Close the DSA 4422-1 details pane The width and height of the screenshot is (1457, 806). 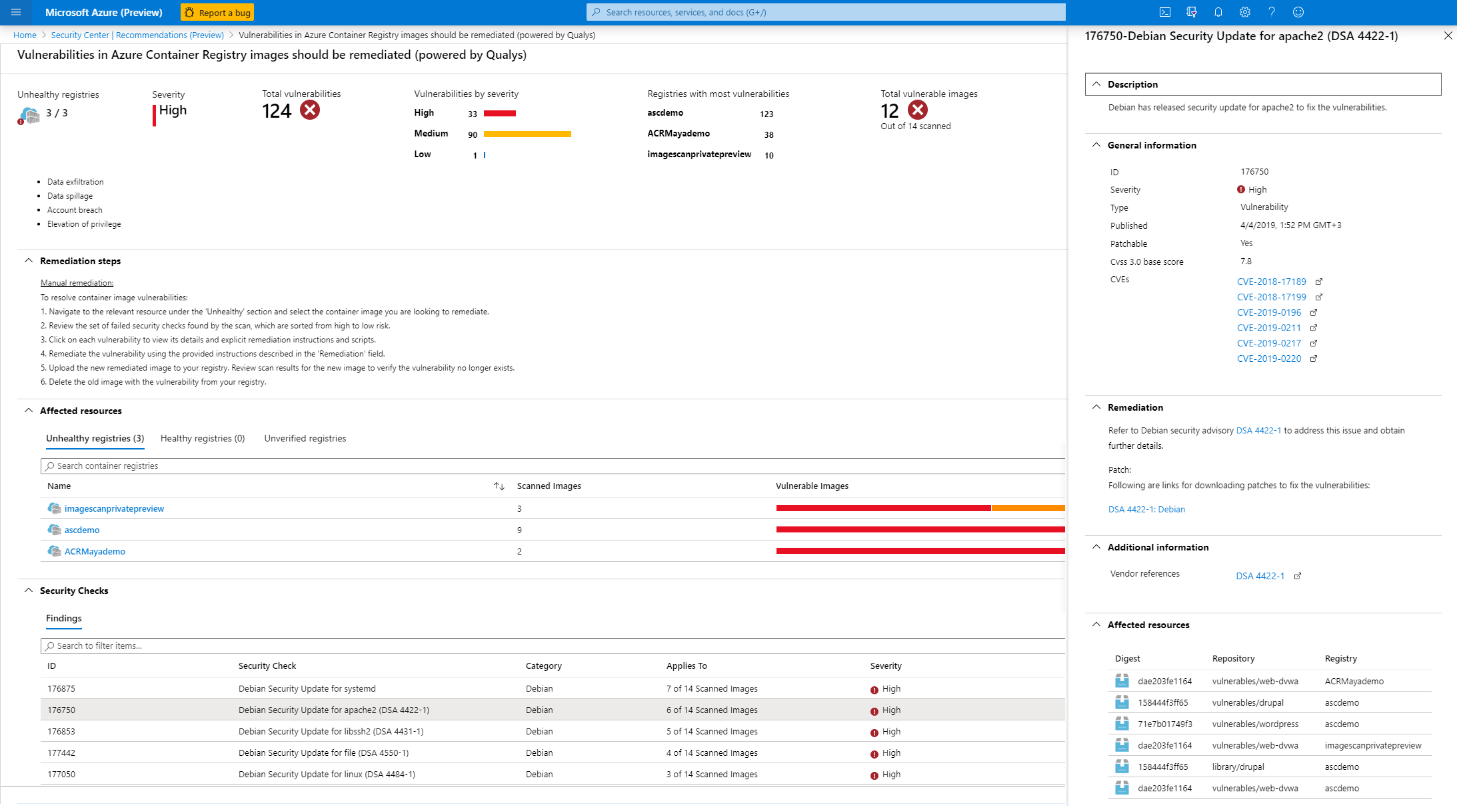(1447, 35)
